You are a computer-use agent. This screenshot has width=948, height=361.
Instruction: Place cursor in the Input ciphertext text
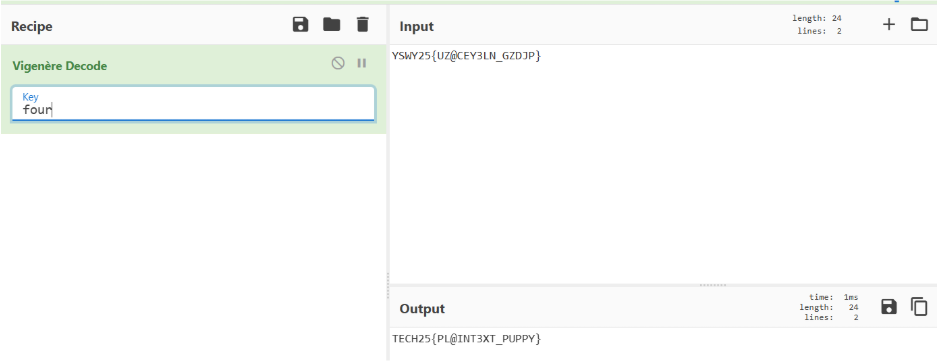(466, 56)
